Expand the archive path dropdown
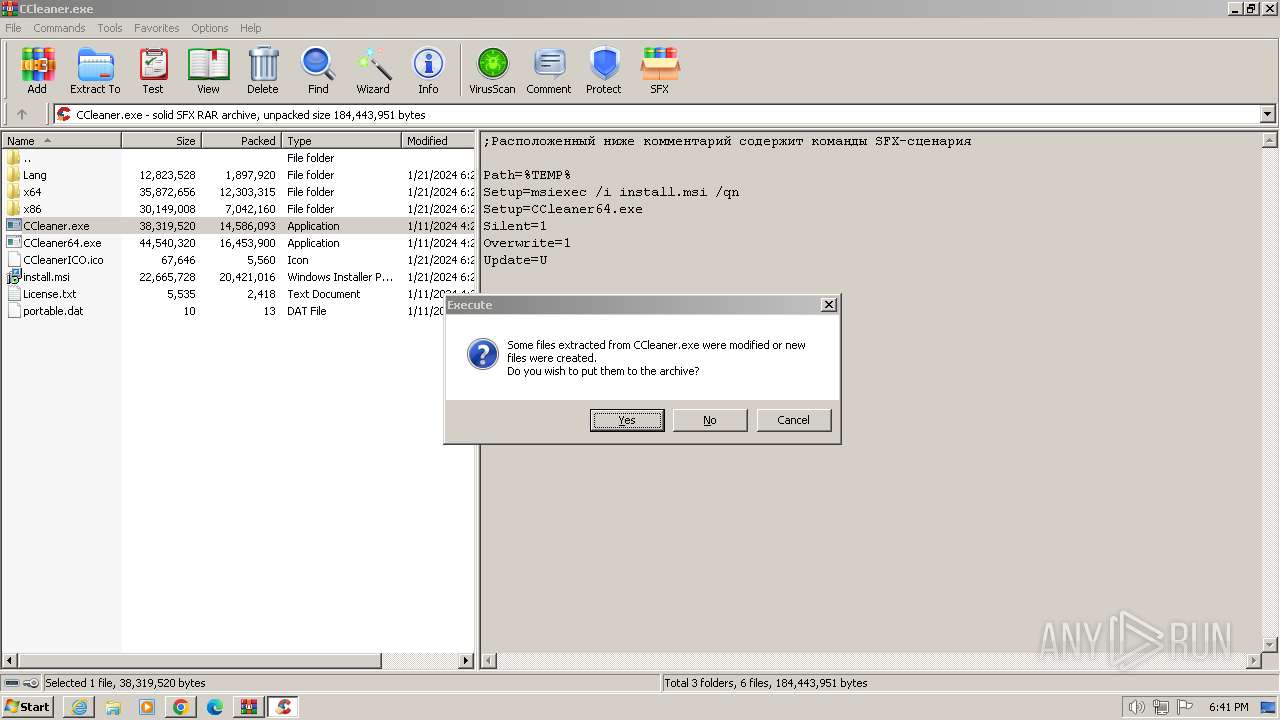 (1267, 114)
